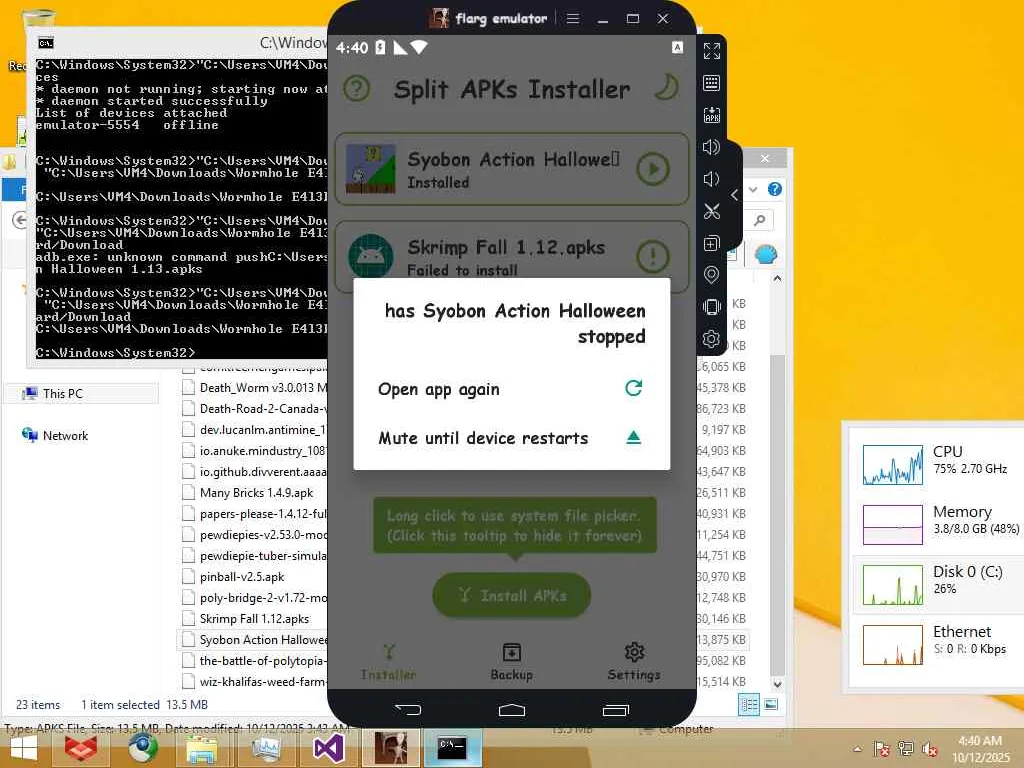1024x768 pixels.
Task: Select pinball-v2.5.apk file
Action: [242, 577]
